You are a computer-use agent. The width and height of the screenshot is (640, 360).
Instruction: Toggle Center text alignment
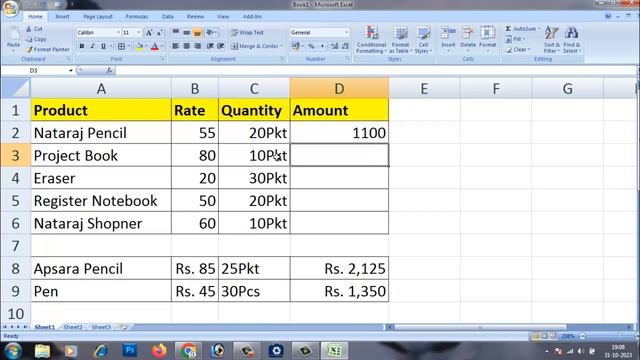click(187, 46)
